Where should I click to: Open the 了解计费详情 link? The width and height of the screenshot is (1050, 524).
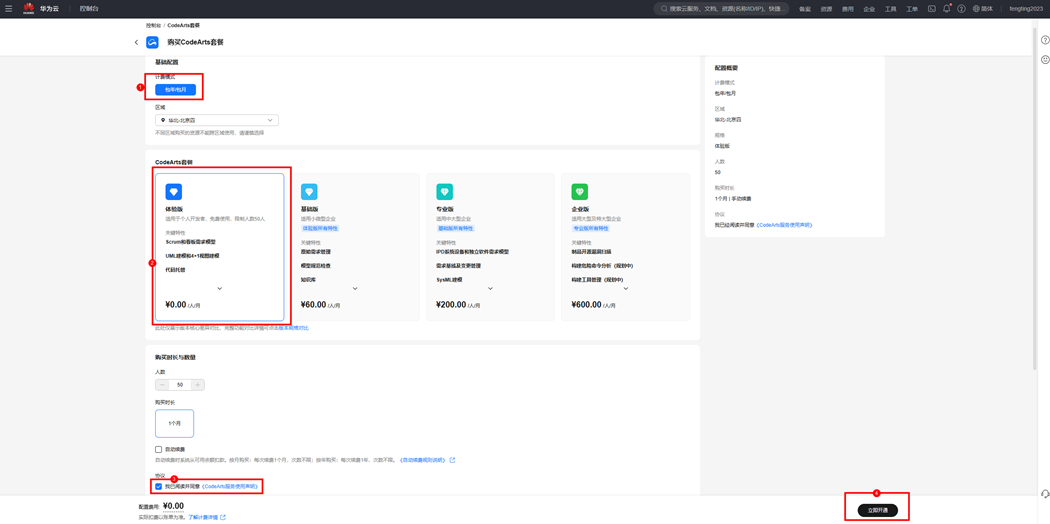[x=202, y=517]
